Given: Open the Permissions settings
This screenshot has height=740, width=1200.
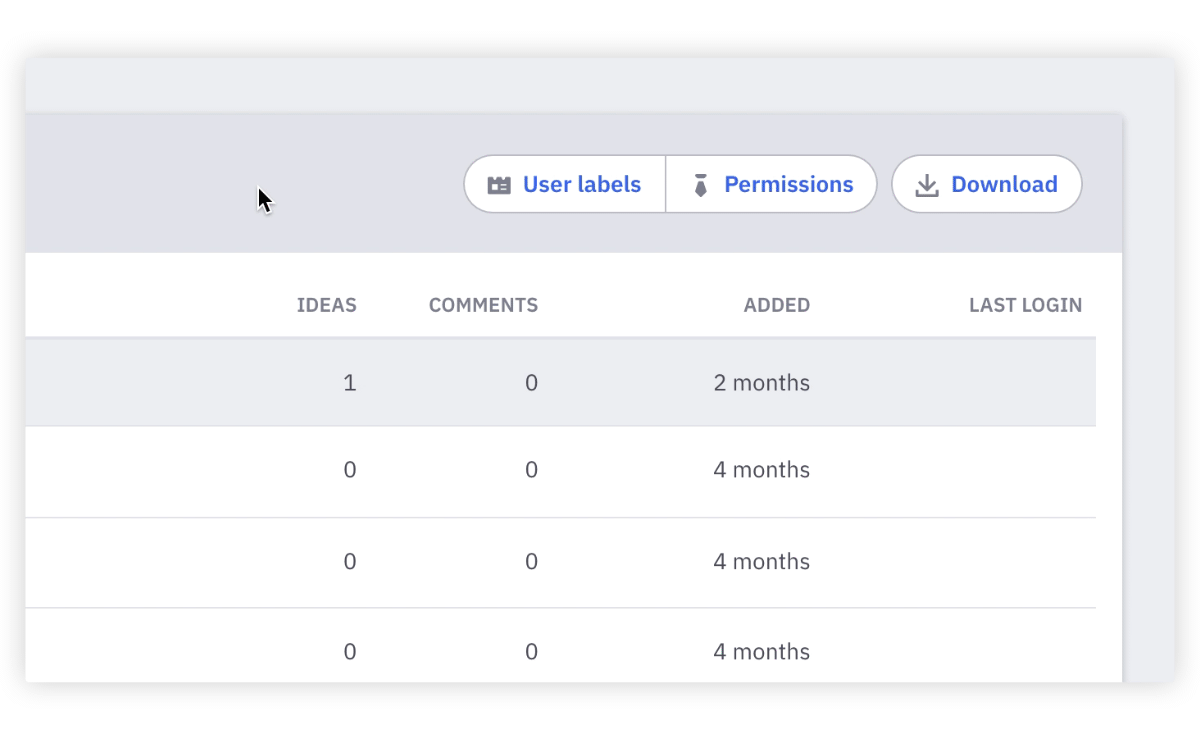Looking at the screenshot, I should tap(772, 184).
